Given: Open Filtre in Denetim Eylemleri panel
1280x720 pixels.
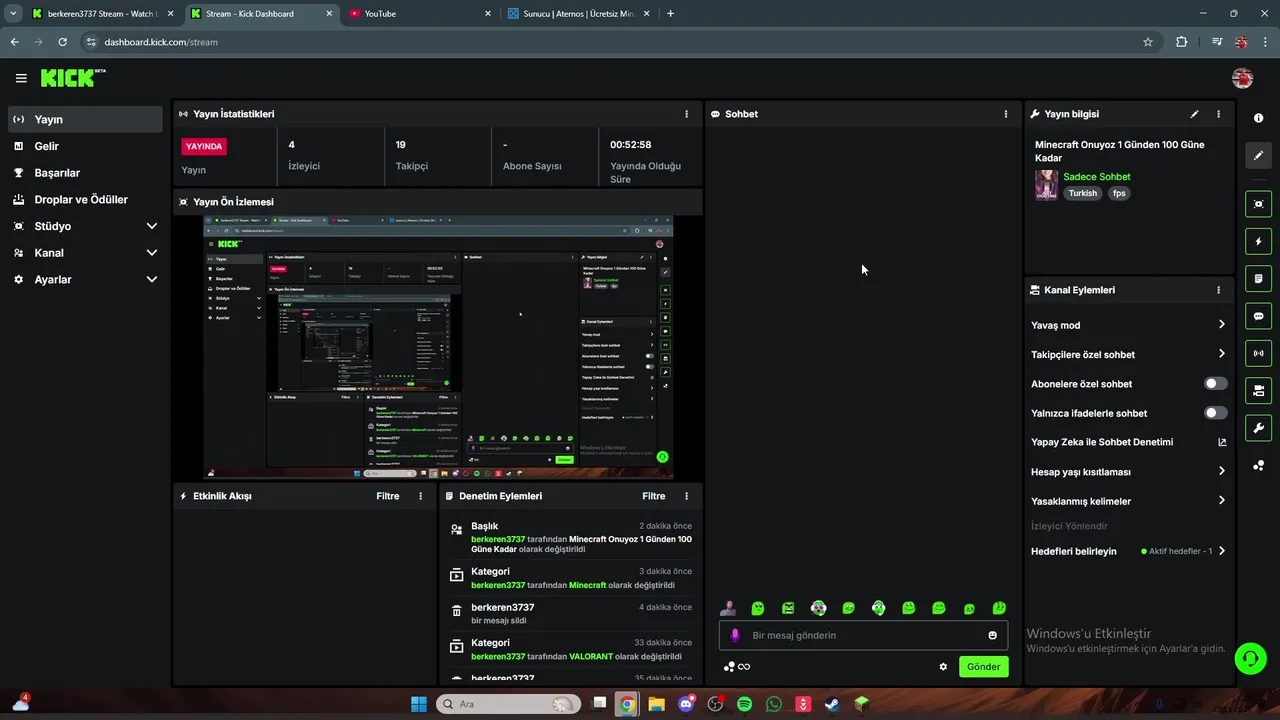Looking at the screenshot, I should point(654,496).
